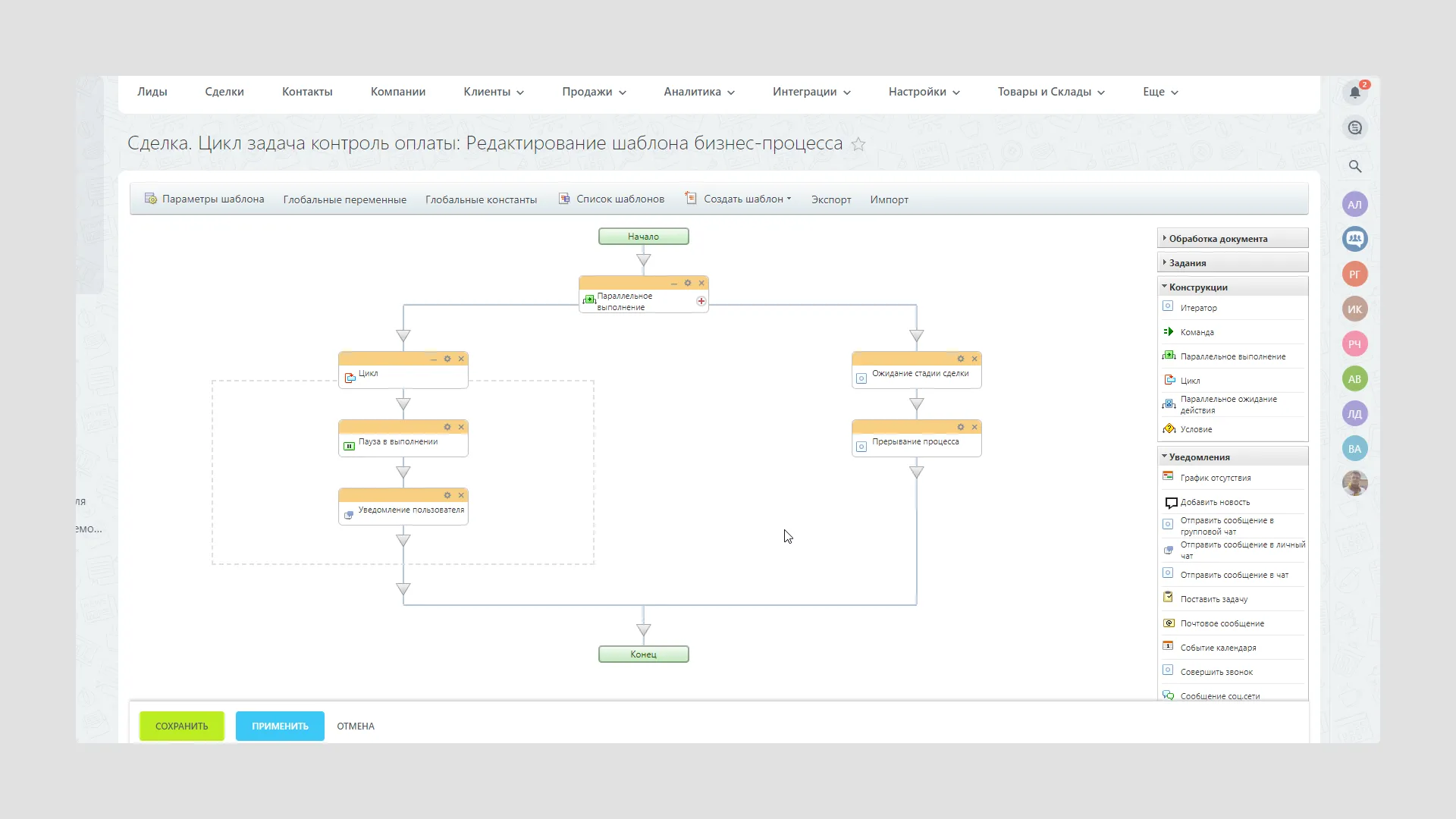
Task: Click the blue Применить button
Action: point(280,726)
